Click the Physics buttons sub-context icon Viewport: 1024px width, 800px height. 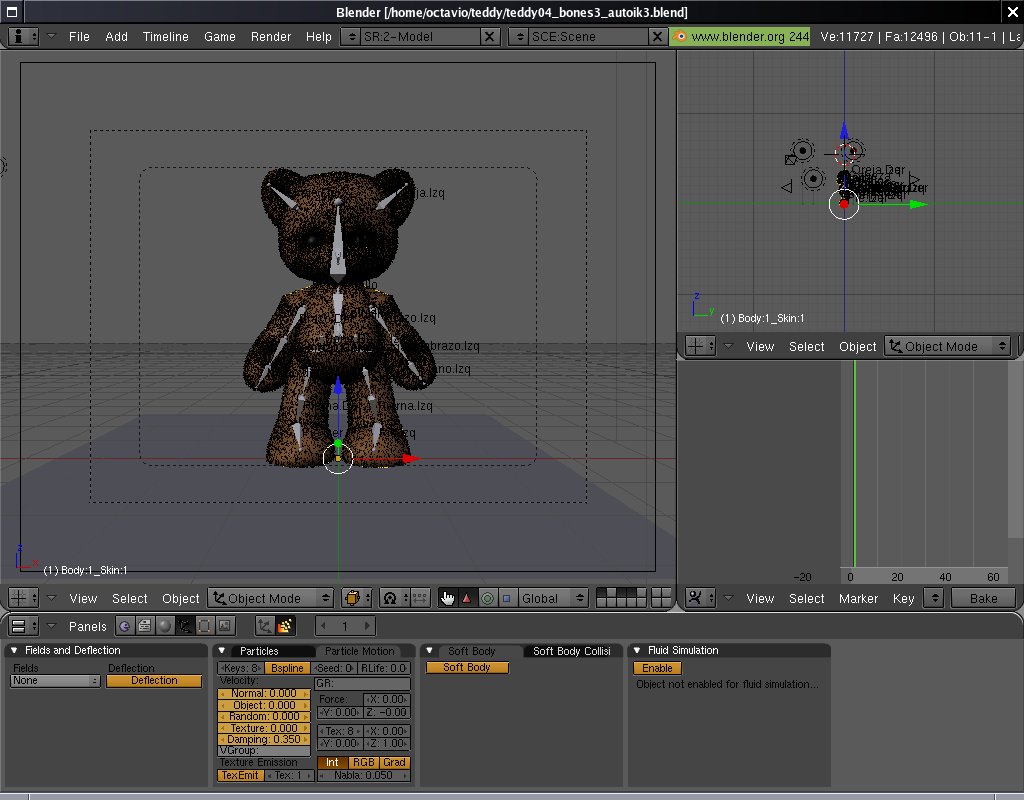pyautogui.click(x=285, y=626)
